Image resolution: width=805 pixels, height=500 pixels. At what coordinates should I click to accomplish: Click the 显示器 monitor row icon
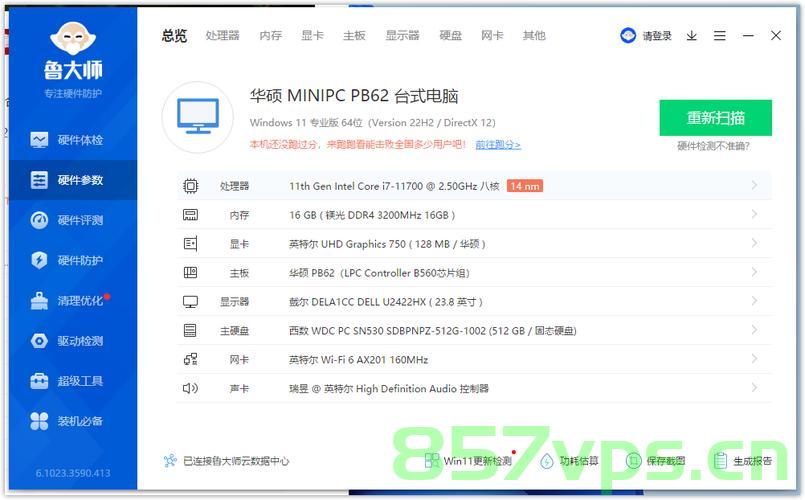[x=190, y=302]
